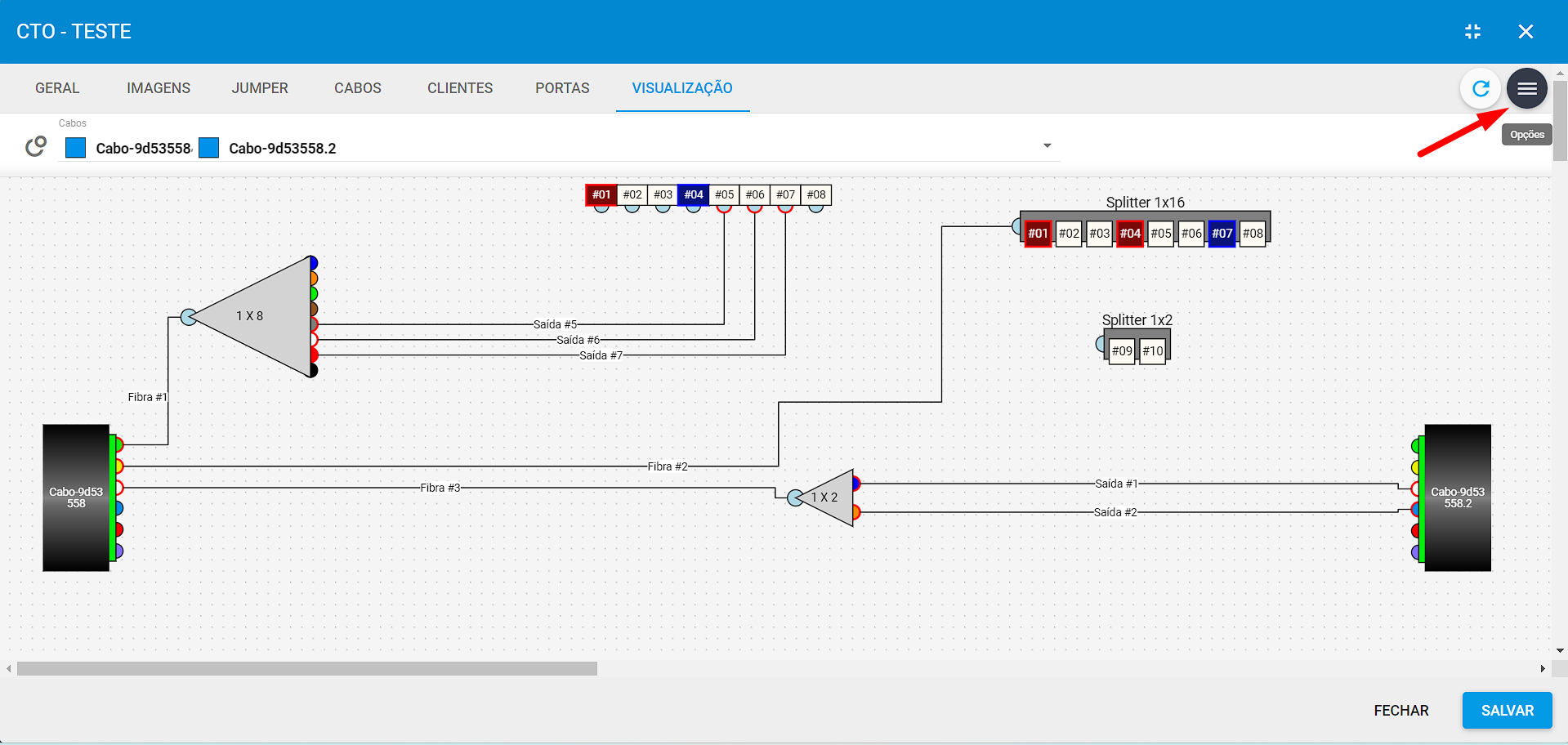The width and height of the screenshot is (1568, 745).
Task: Click yellow fiber dot on Cabo-9d53 558
Action: point(119,466)
